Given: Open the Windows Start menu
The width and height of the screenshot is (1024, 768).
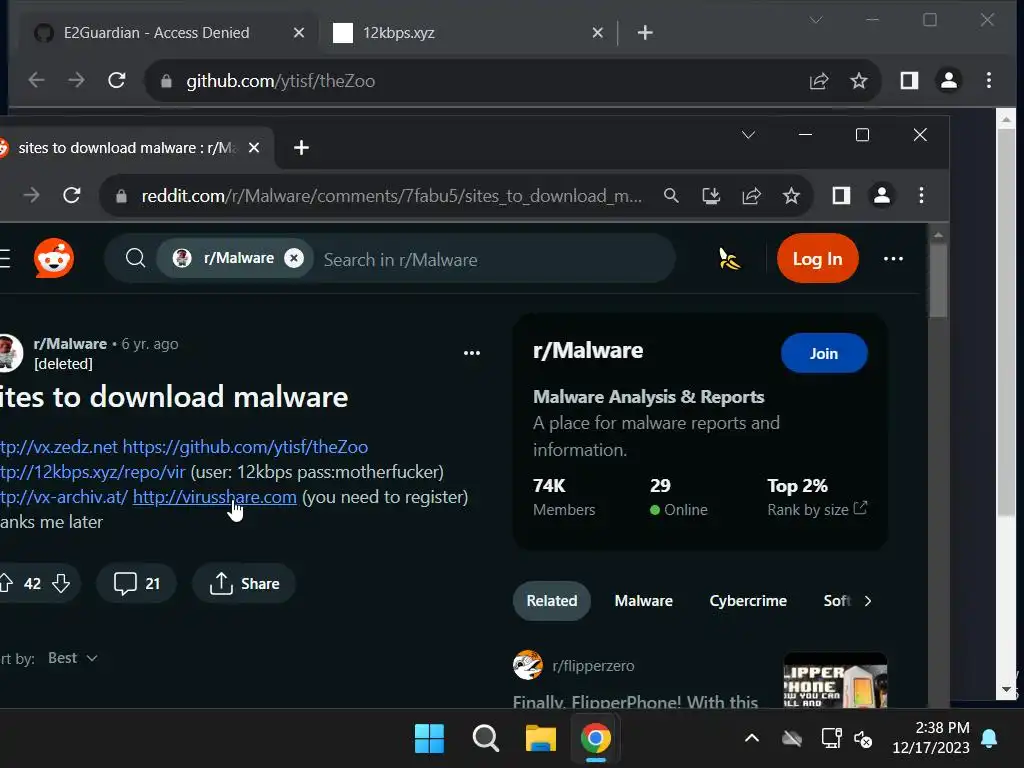Looking at the screenshot, I should [x=429, y=739].
